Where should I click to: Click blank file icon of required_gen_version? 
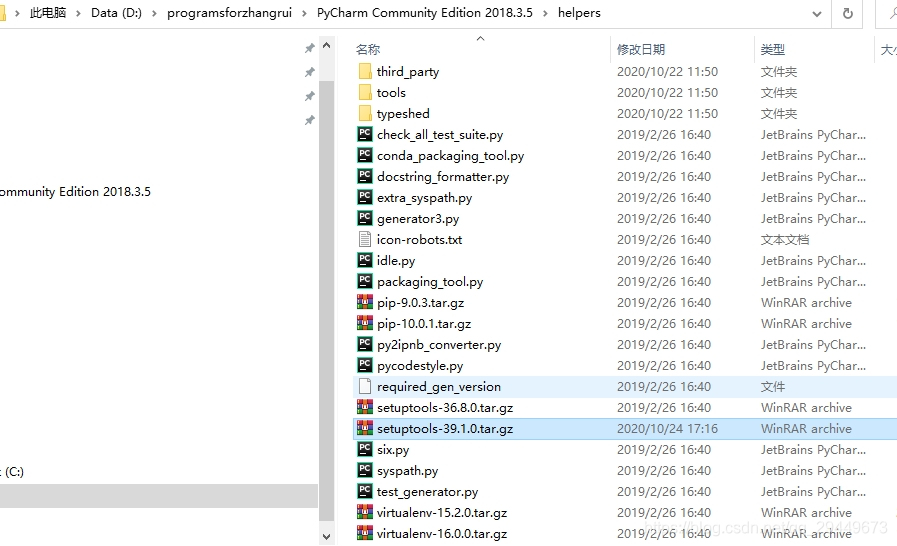(x=365, y=386)
